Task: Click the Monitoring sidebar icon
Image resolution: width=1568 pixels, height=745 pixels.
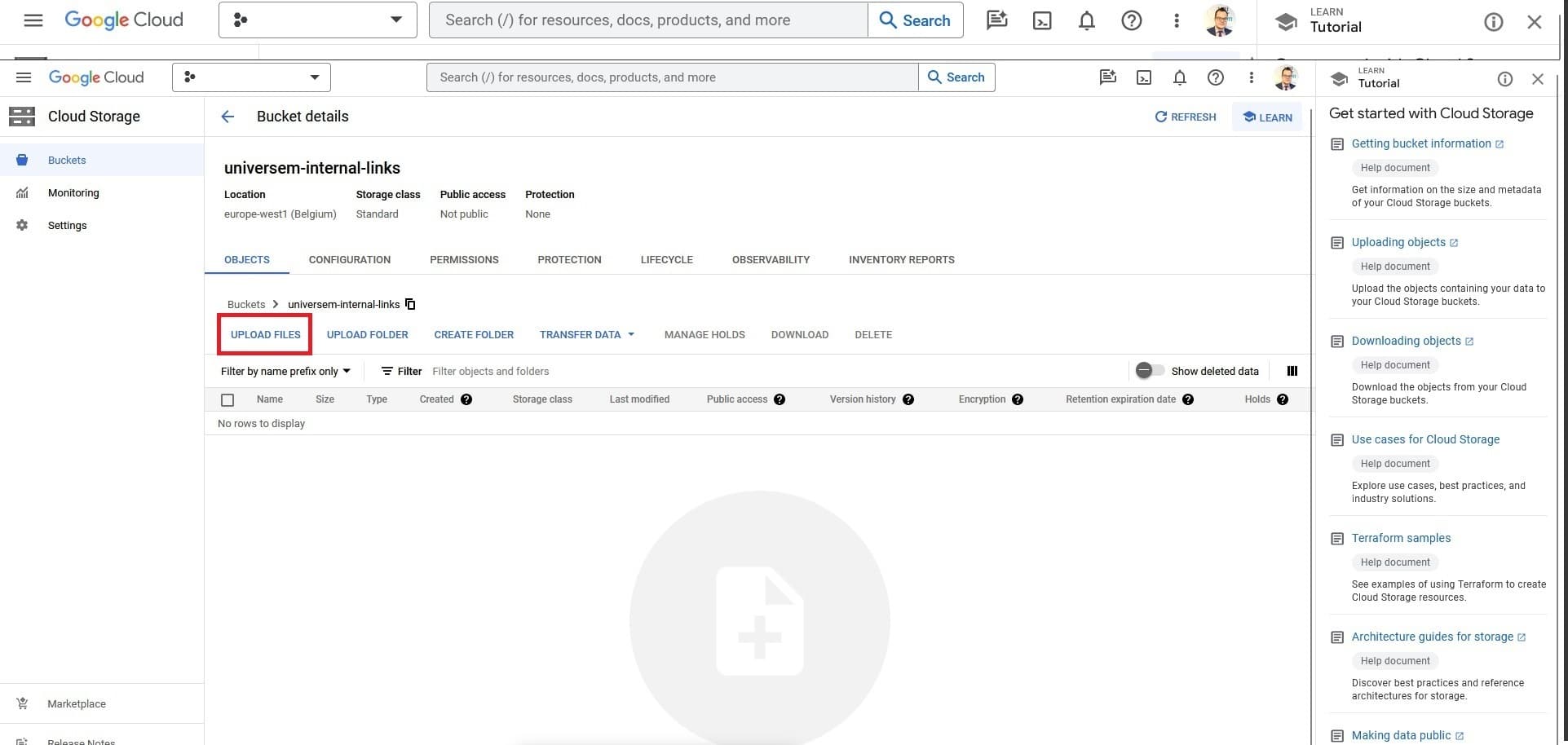Action: (22, 193)
